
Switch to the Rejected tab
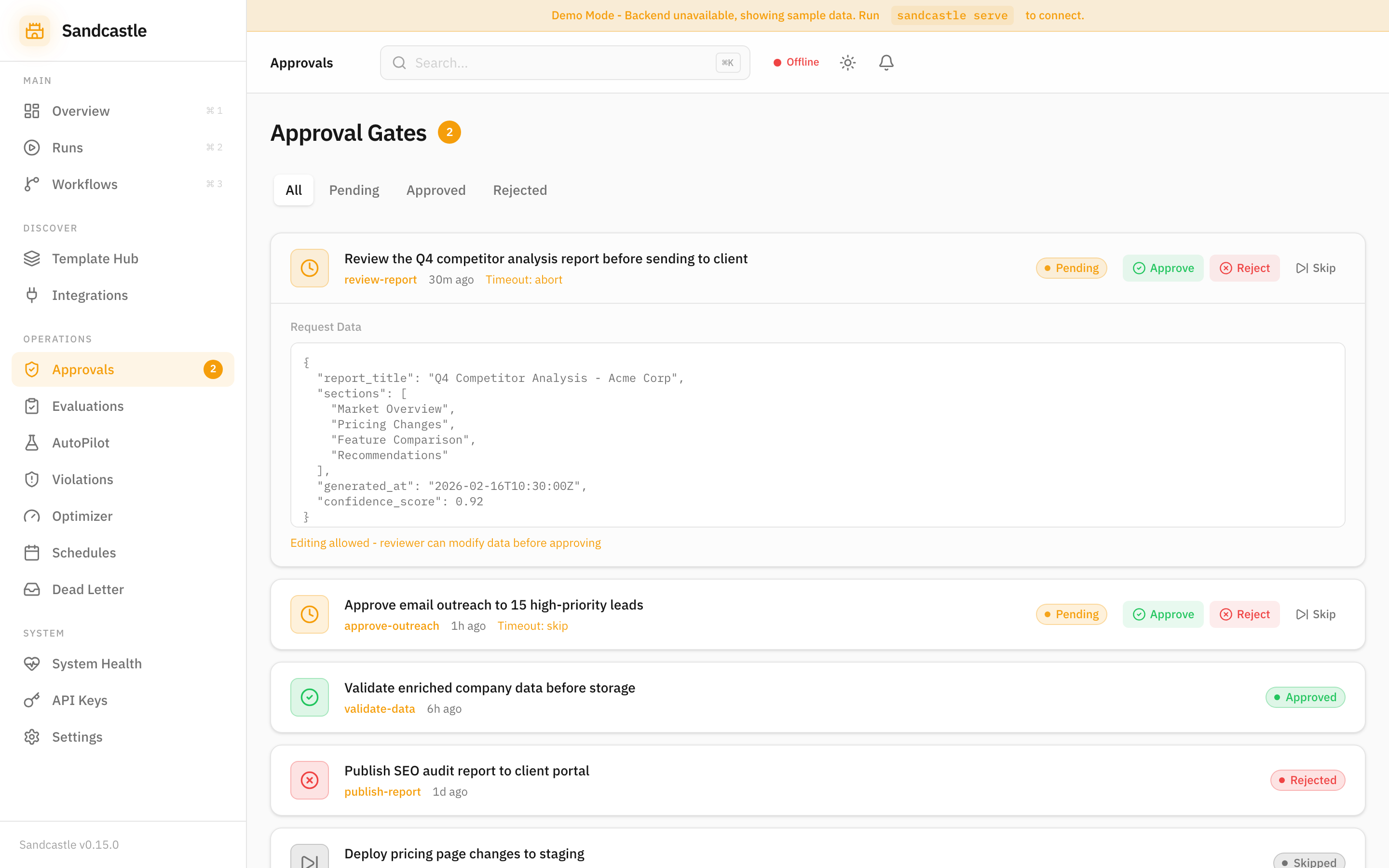pos(519,190)
